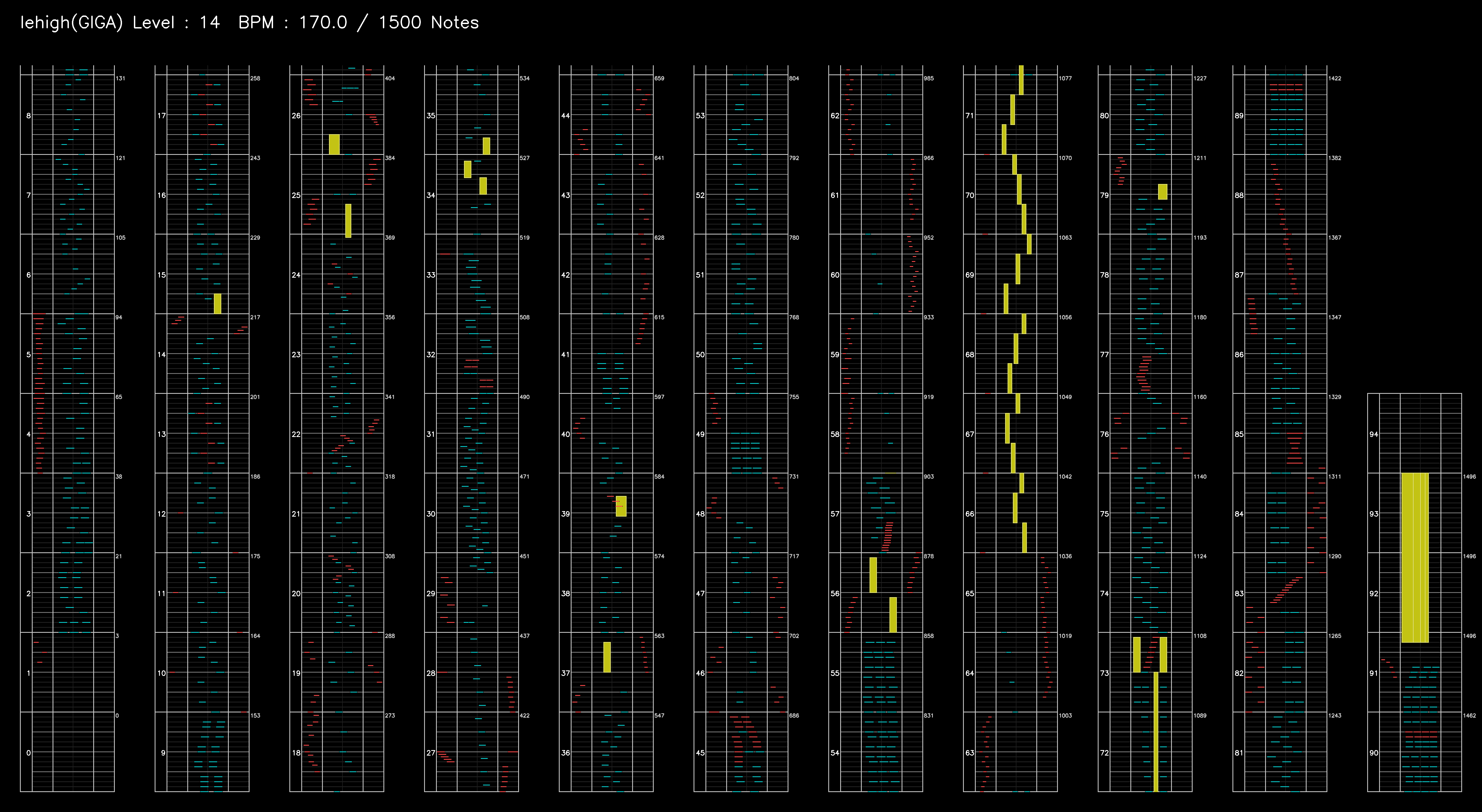
Task: Click note count 258
Action: [255, 78]
